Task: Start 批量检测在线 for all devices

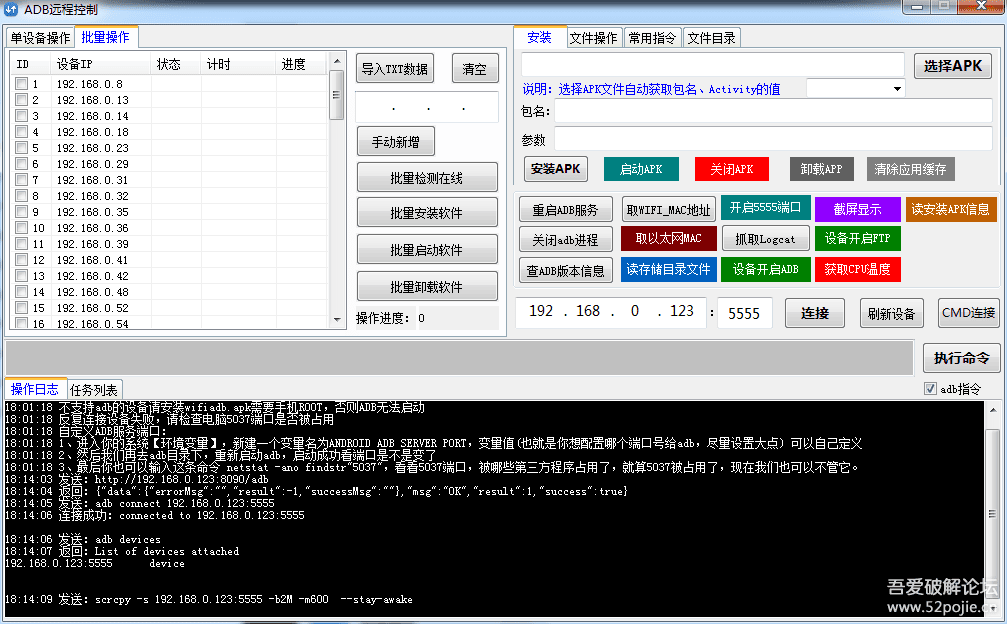Action: (x=426, y=178)
